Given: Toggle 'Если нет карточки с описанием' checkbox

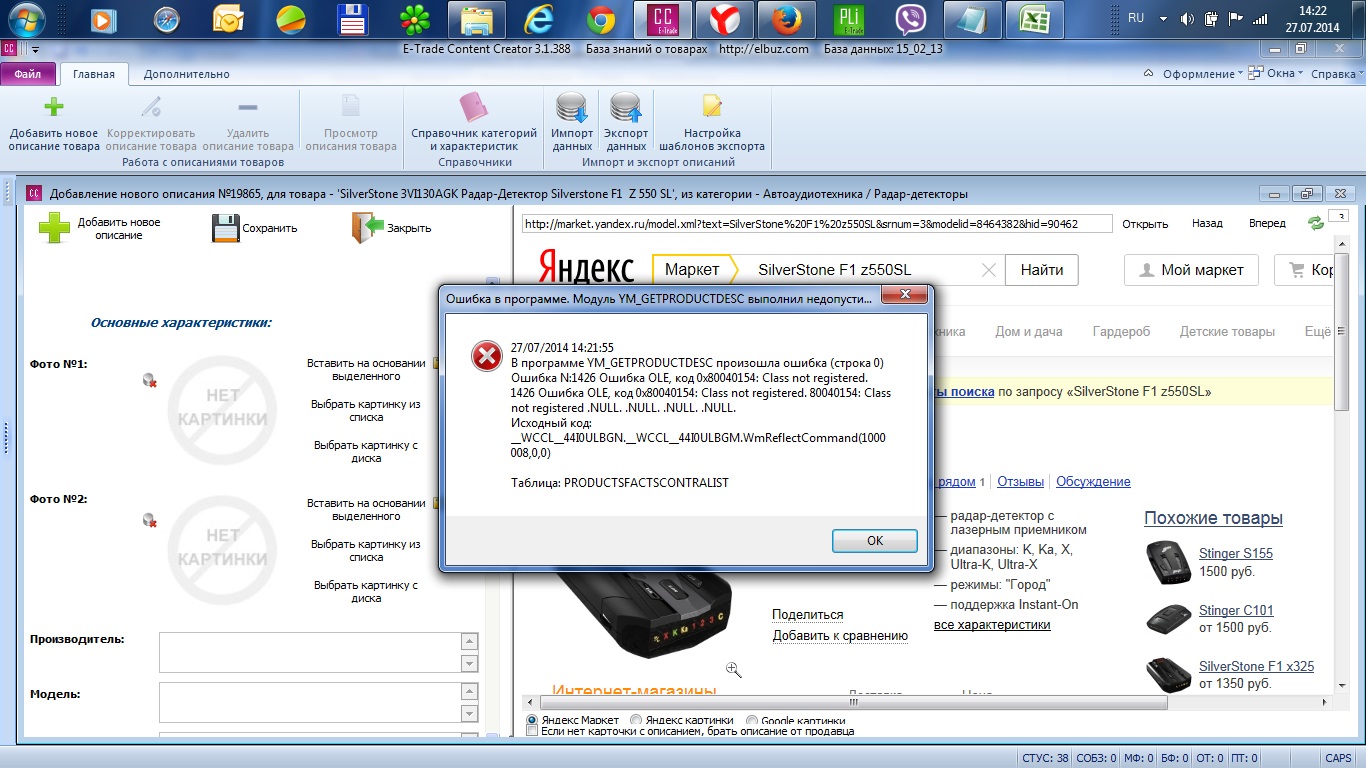Looking at the screenshot, I should click(532, 731).
